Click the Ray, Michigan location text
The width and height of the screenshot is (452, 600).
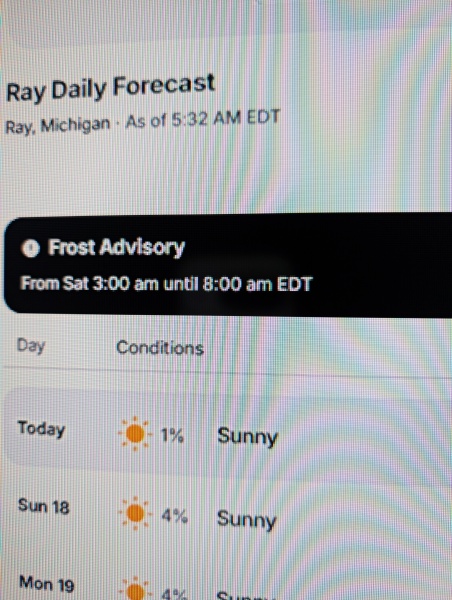58,125
